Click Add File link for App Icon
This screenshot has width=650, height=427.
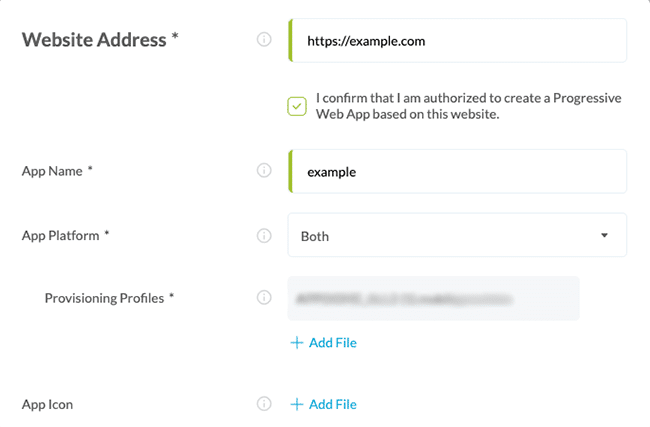click(332, 404)
